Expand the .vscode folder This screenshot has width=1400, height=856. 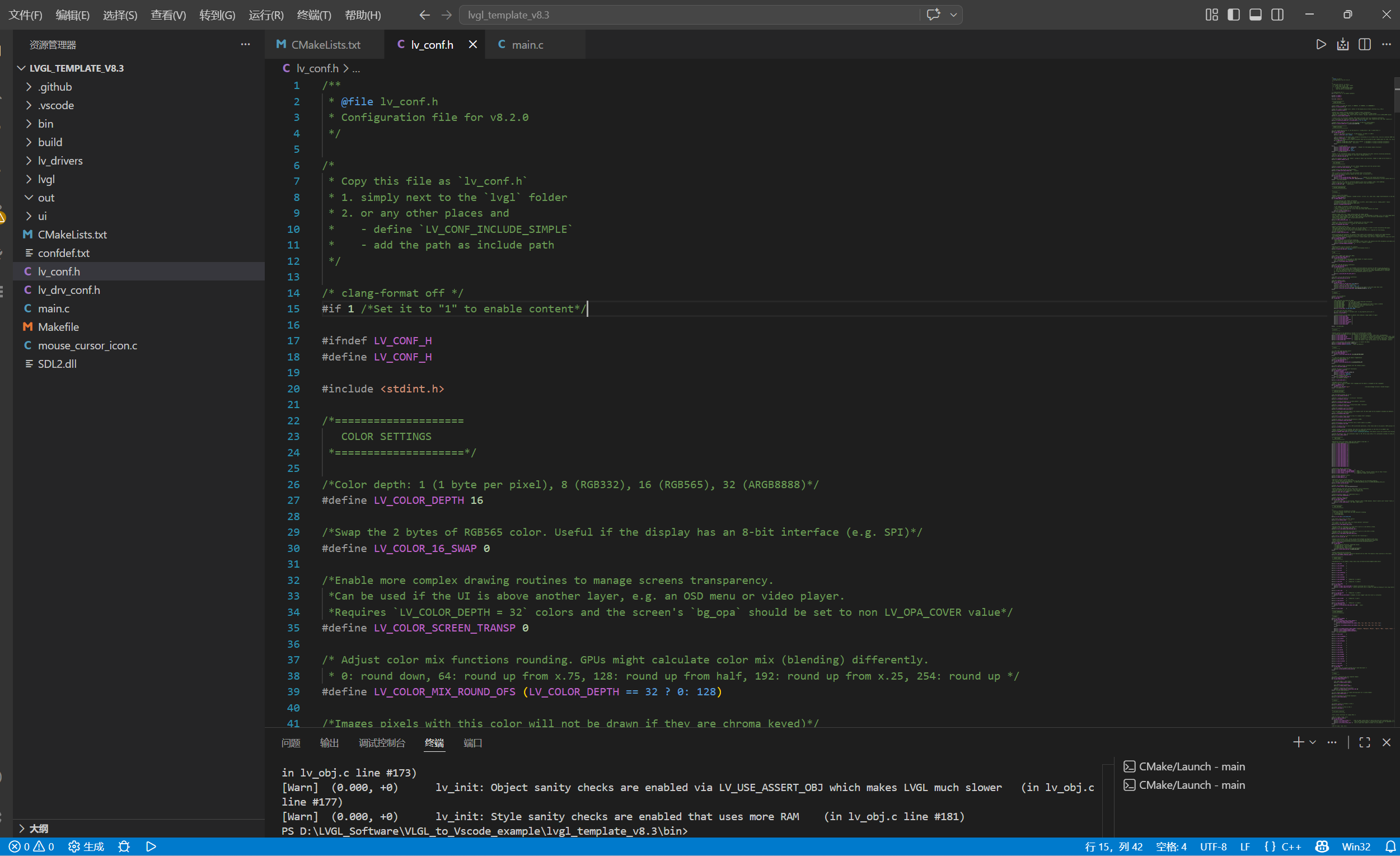click(x=139, y=105)
